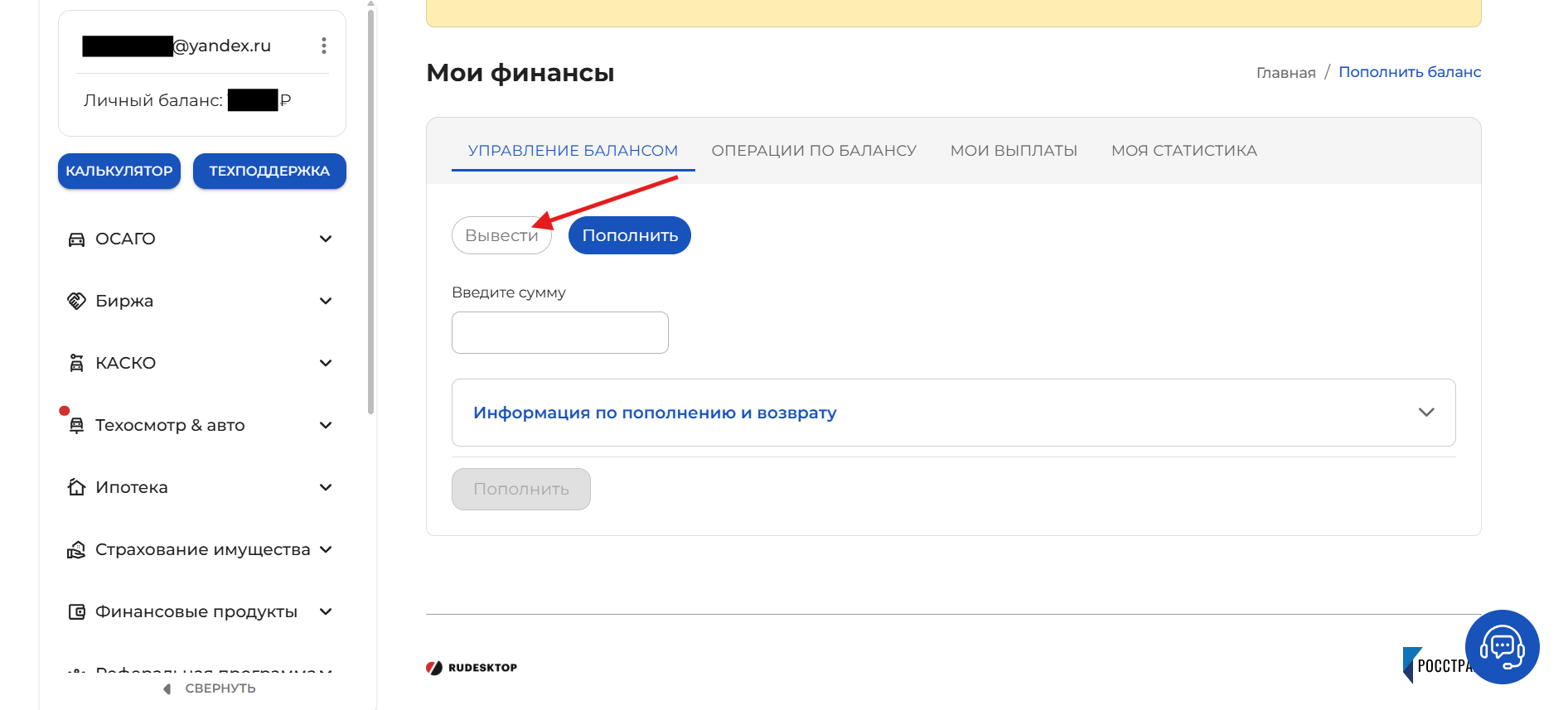Click the Страхование имущества icon
The height and width of the screenshot is (710, 1568).
76,548
